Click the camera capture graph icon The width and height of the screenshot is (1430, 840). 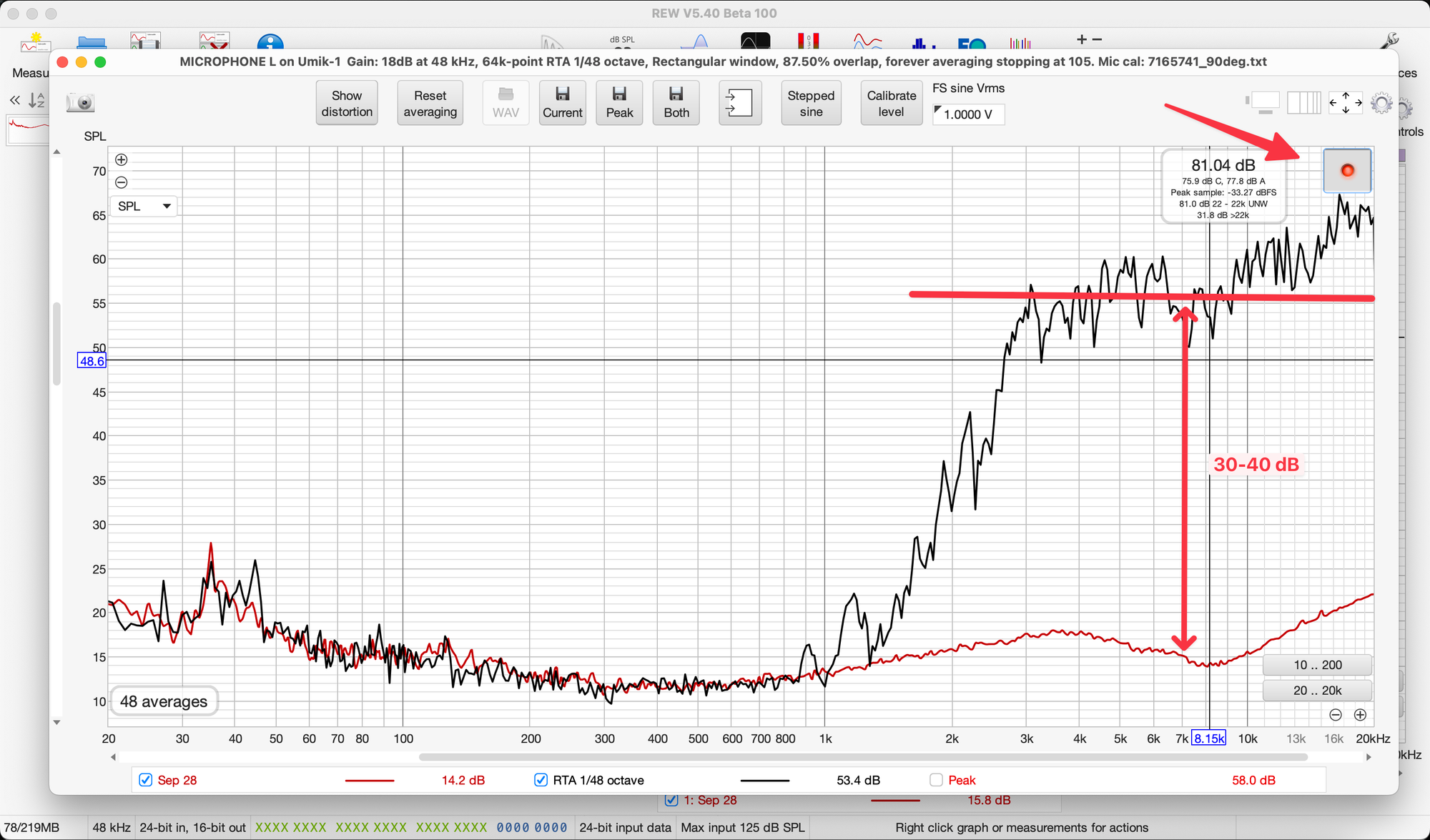[81, 103]
